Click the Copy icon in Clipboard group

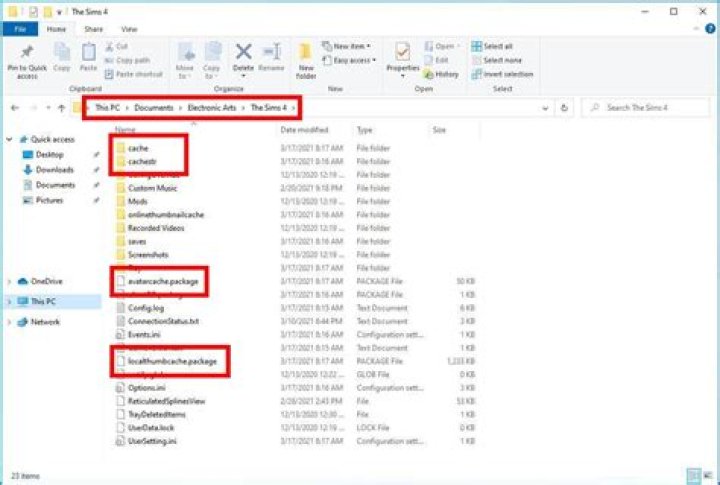(x=62, y=51)
